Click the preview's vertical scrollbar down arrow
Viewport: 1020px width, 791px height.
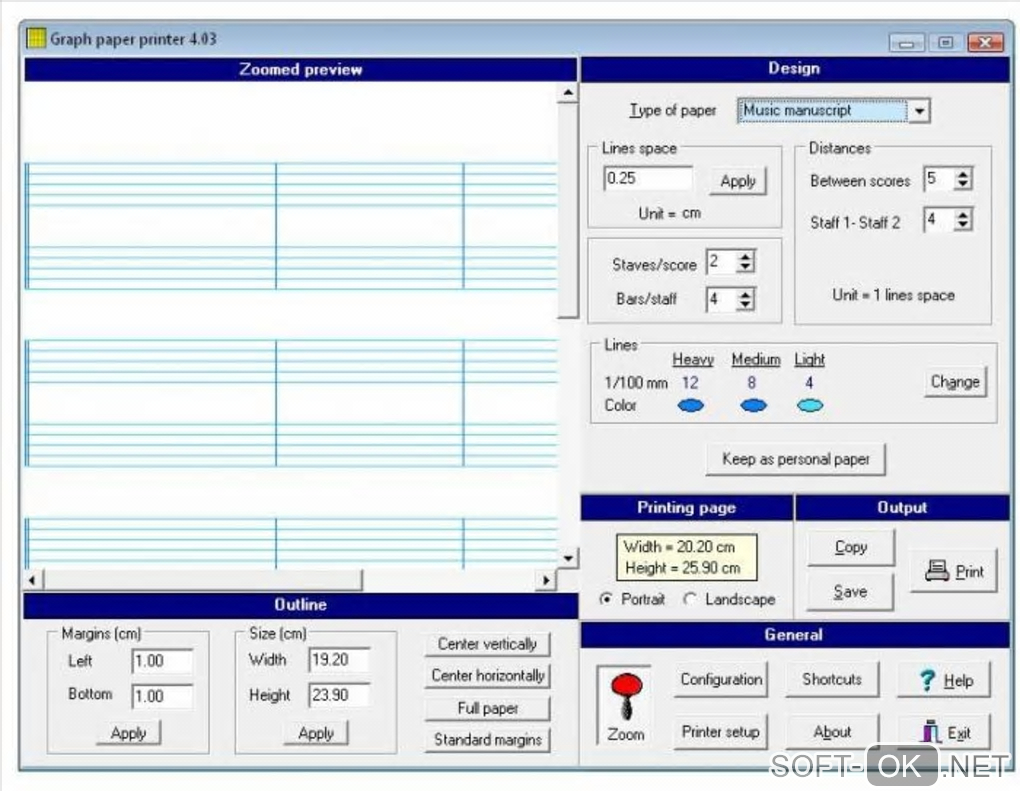[568, 557]
